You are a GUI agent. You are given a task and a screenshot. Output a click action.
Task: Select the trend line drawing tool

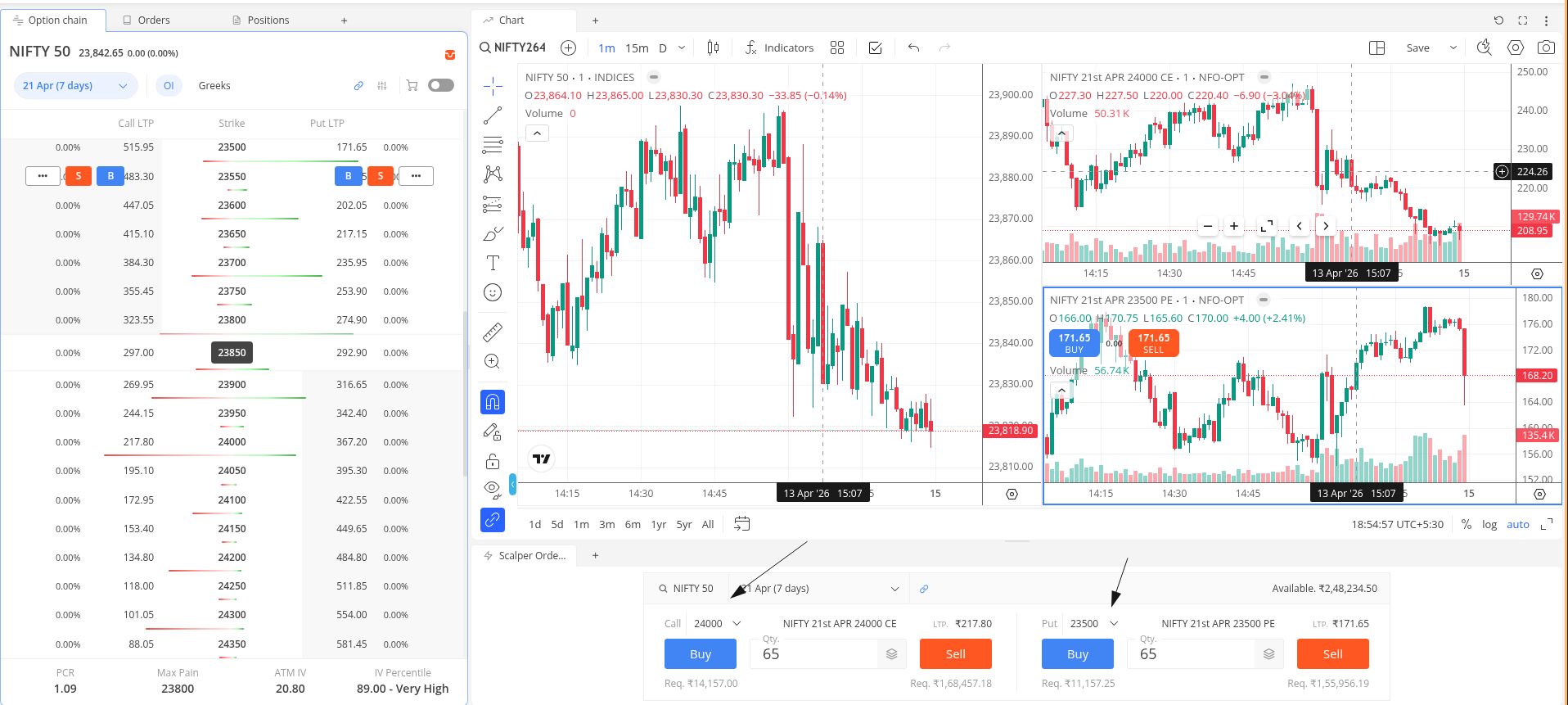[x=493, y=115]
